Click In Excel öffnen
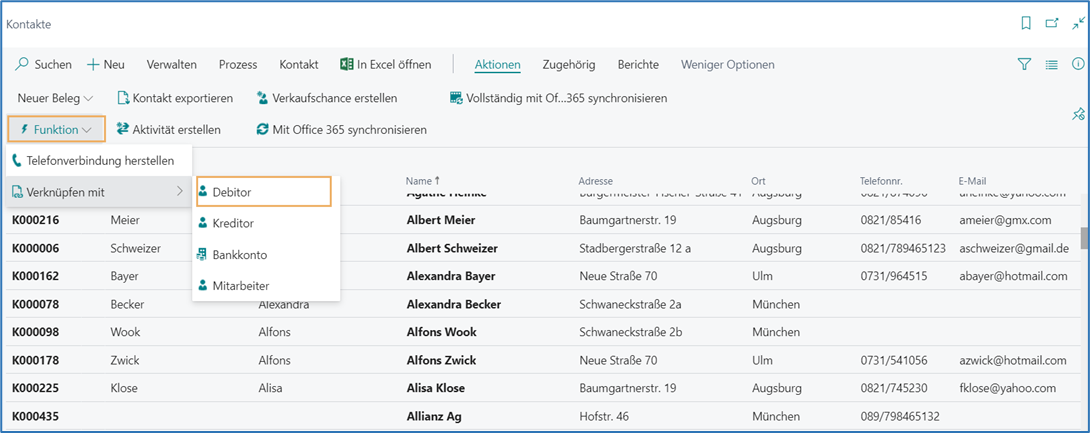Screen dimensions: 1090x433 click(x=386, y=64)
